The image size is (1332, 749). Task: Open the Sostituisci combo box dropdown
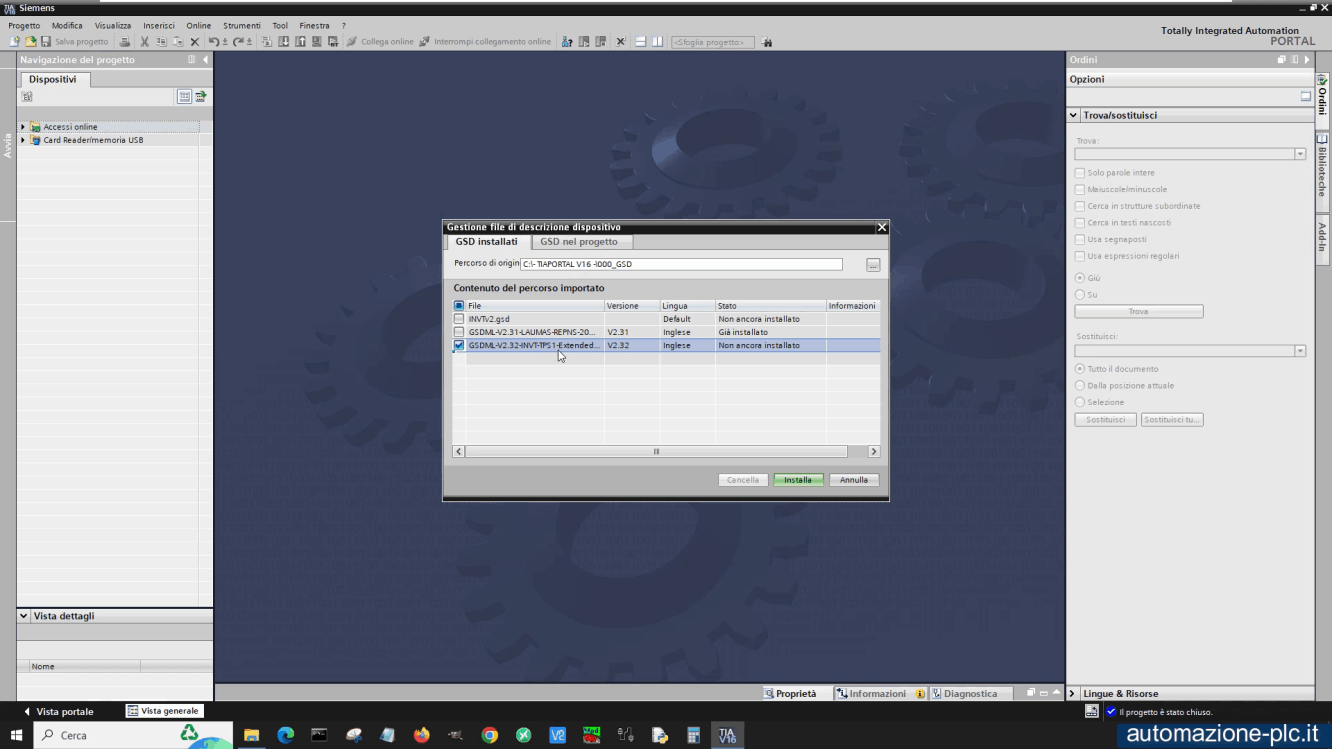click(x=1300, y=351)
